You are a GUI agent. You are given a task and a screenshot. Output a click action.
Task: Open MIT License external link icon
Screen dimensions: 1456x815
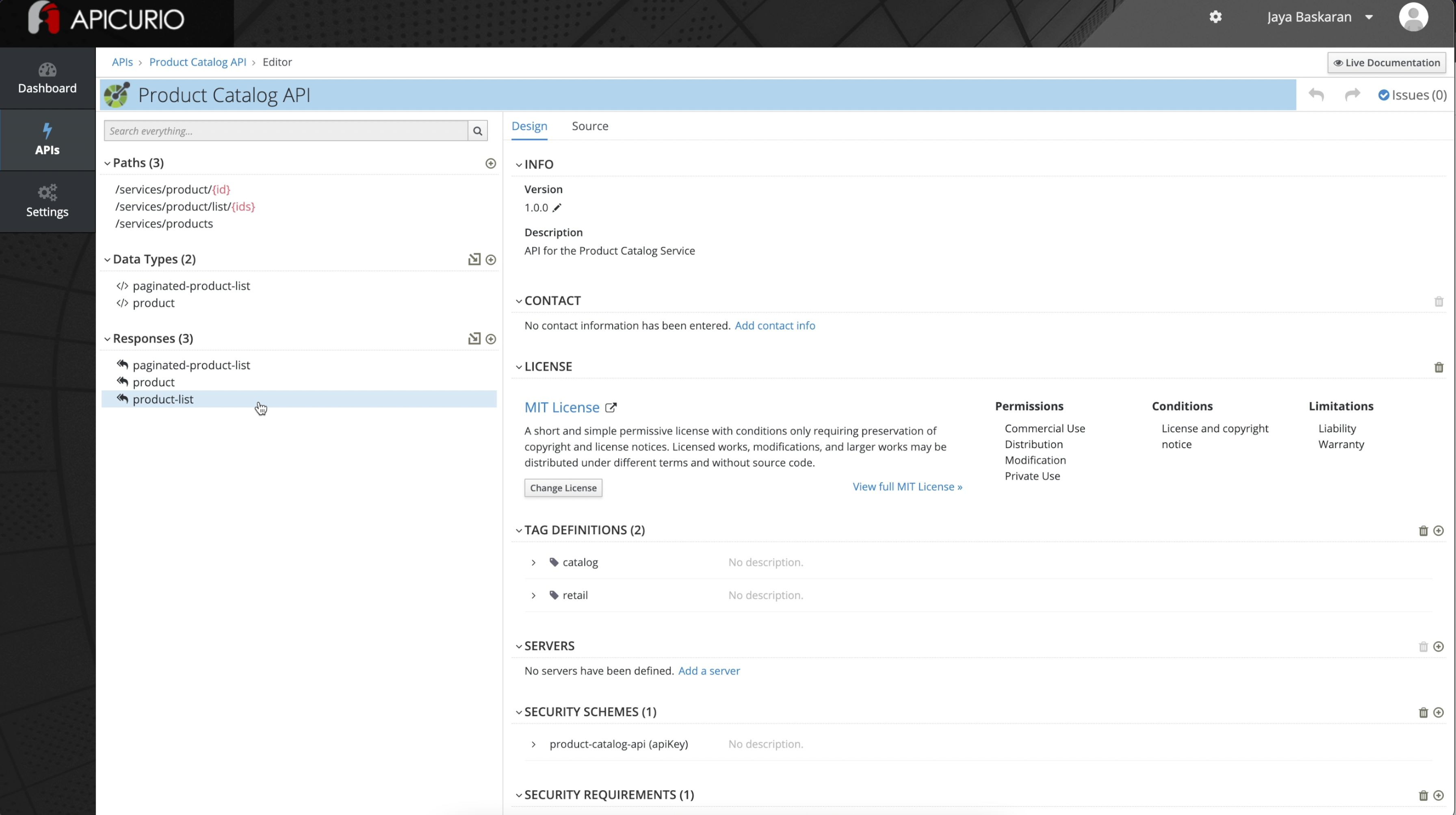611,407
